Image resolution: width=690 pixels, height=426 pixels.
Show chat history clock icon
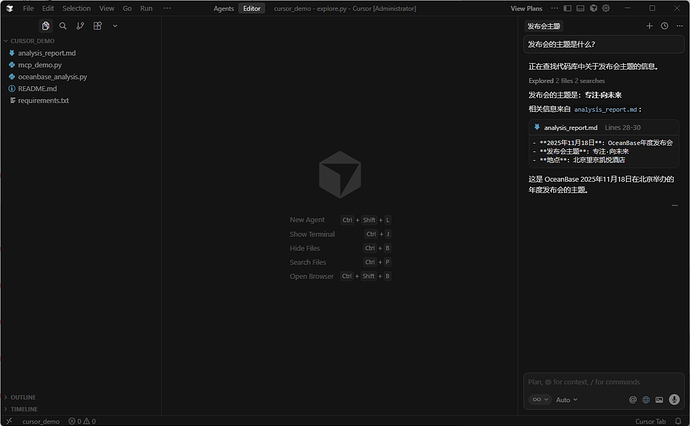click(x=664, y=26)
